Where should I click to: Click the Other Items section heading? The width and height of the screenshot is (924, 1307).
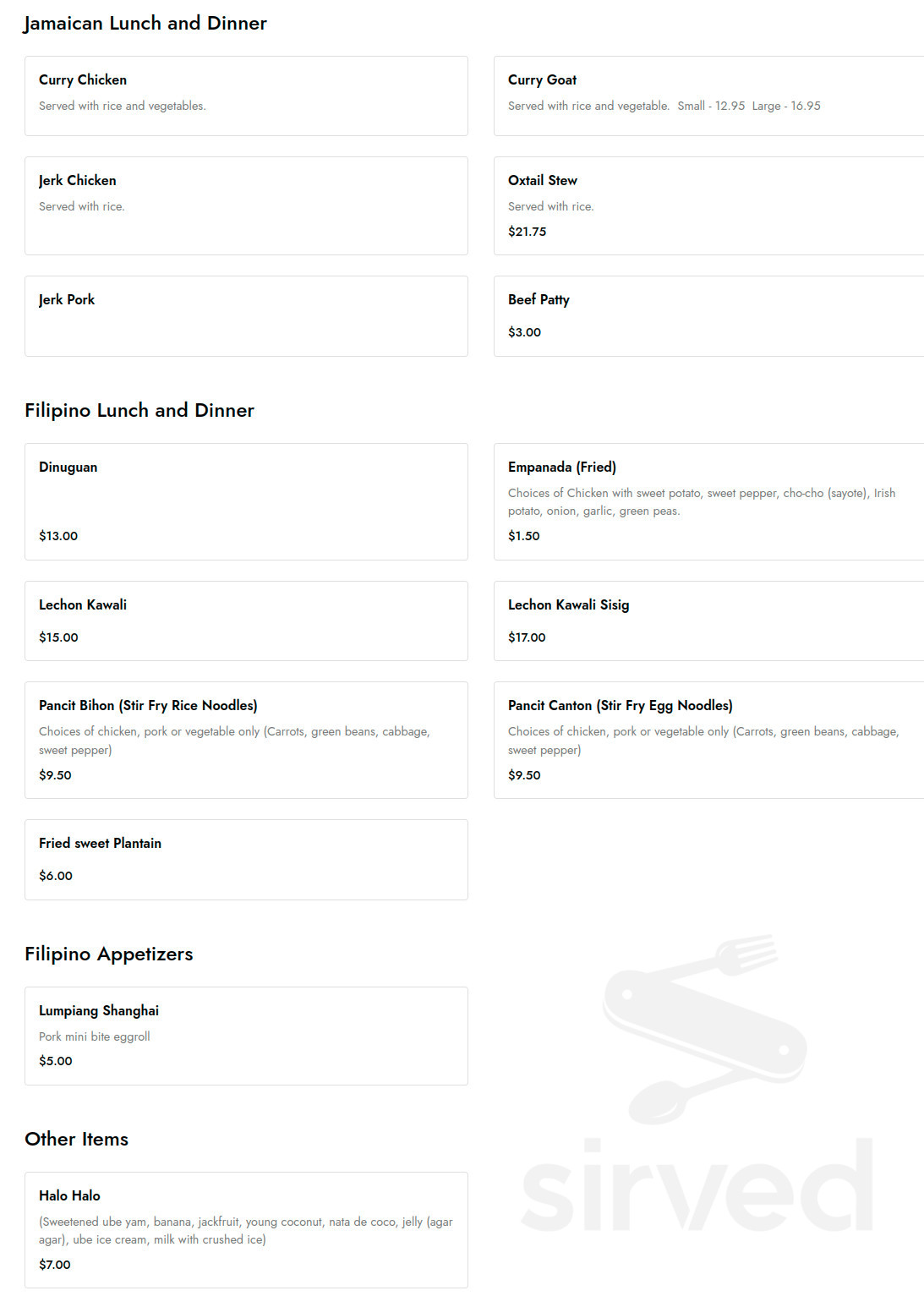(x=77, y=1139)
